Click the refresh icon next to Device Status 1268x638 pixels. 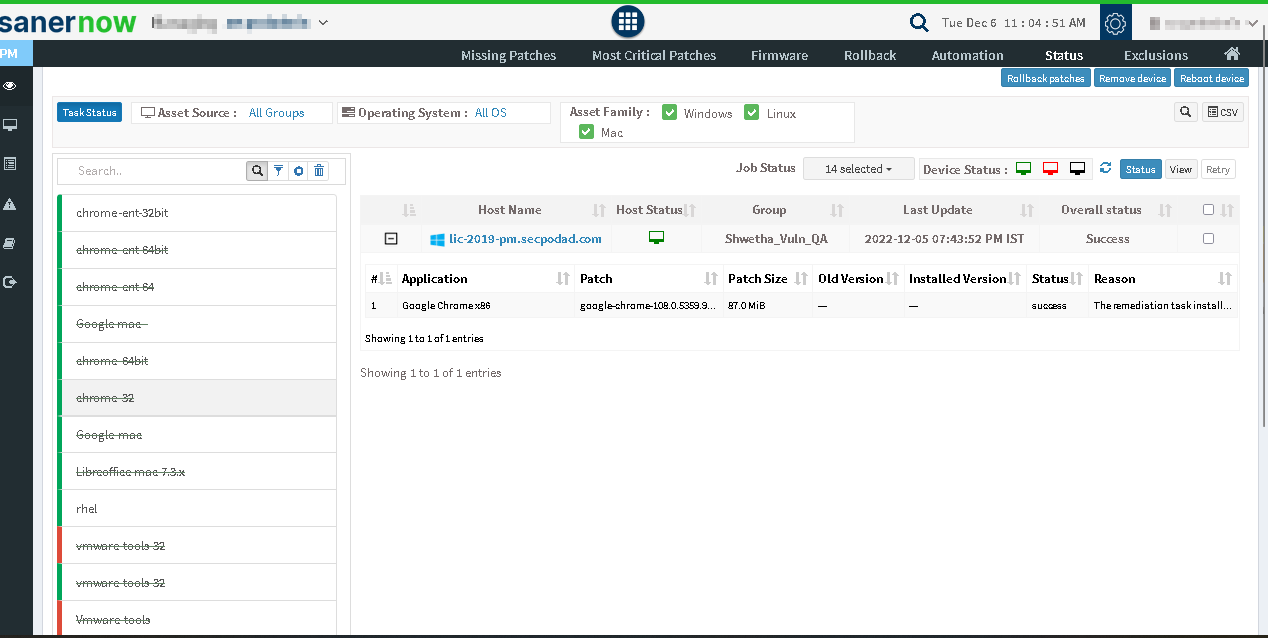1105,169
